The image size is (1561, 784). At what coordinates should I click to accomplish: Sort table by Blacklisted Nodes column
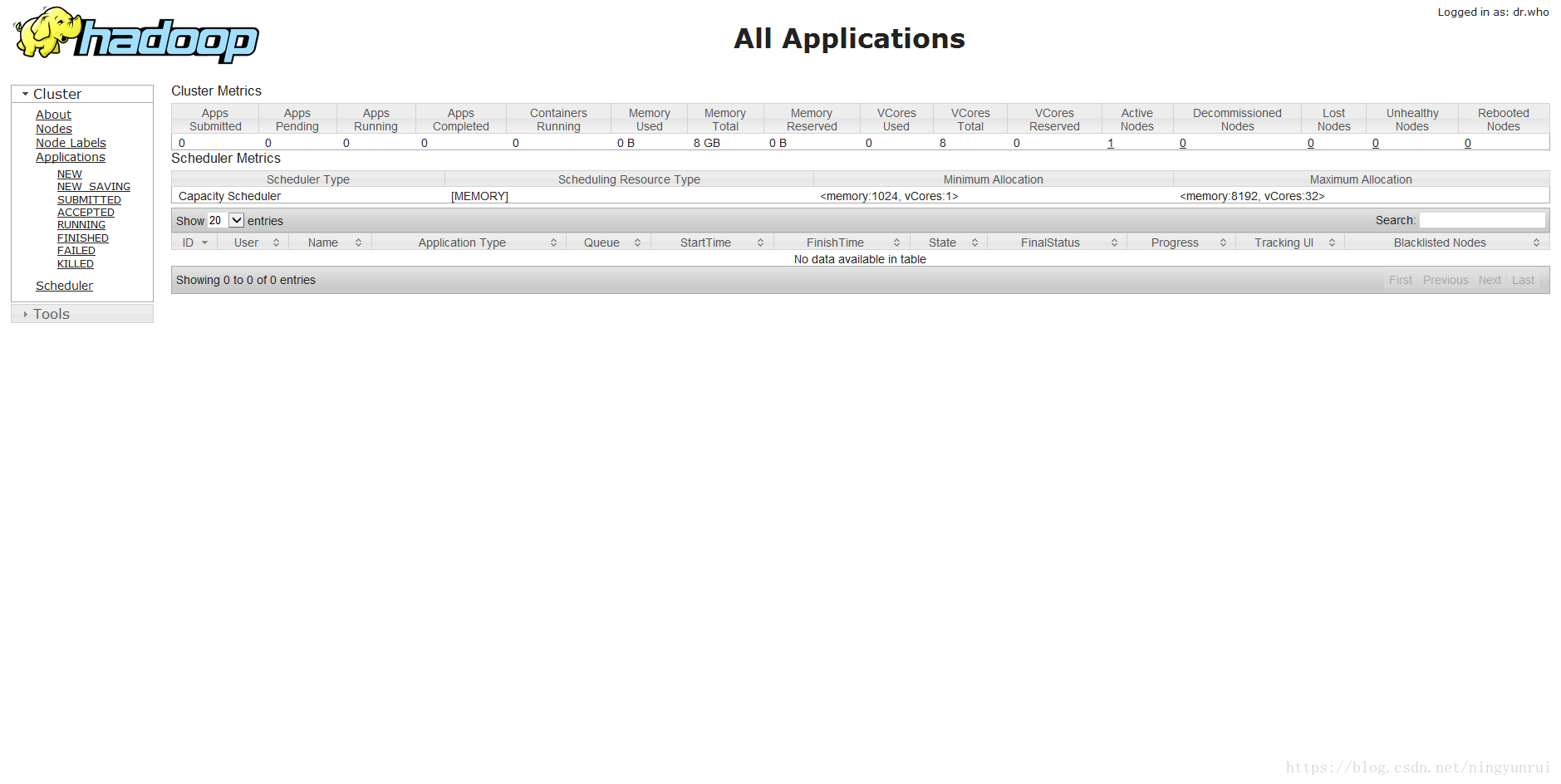(1447, 243)
